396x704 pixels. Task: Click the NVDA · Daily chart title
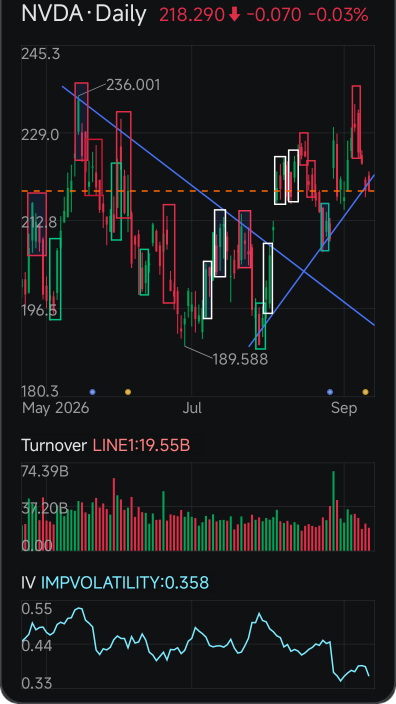click(84, 15)
